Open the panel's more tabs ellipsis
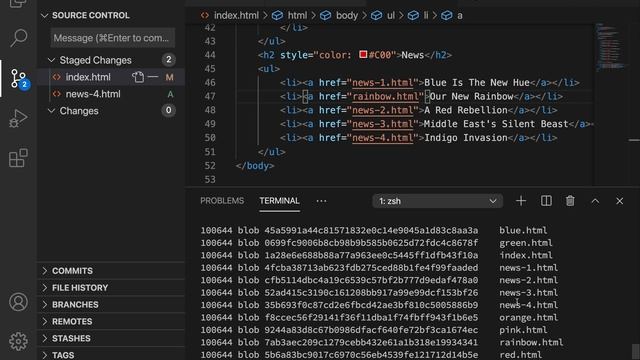 click(x=321, y=201)
